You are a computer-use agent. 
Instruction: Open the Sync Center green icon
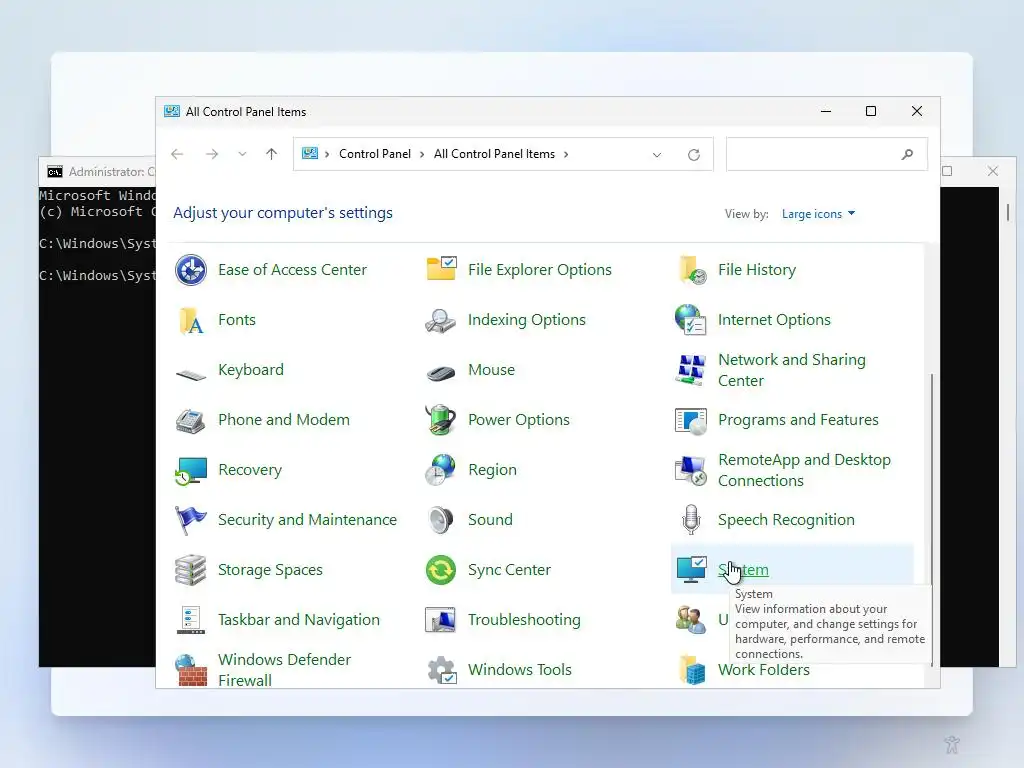(x=441, y=570)
